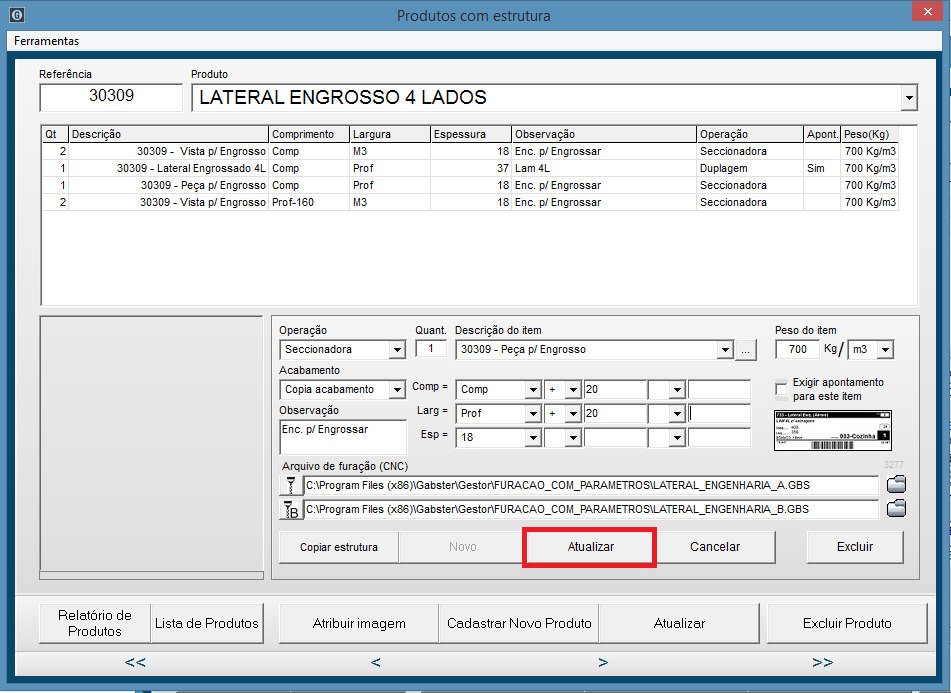Click the app icon in the title bar
Viewport: 951px width, 693px height.
coord(18,15)
